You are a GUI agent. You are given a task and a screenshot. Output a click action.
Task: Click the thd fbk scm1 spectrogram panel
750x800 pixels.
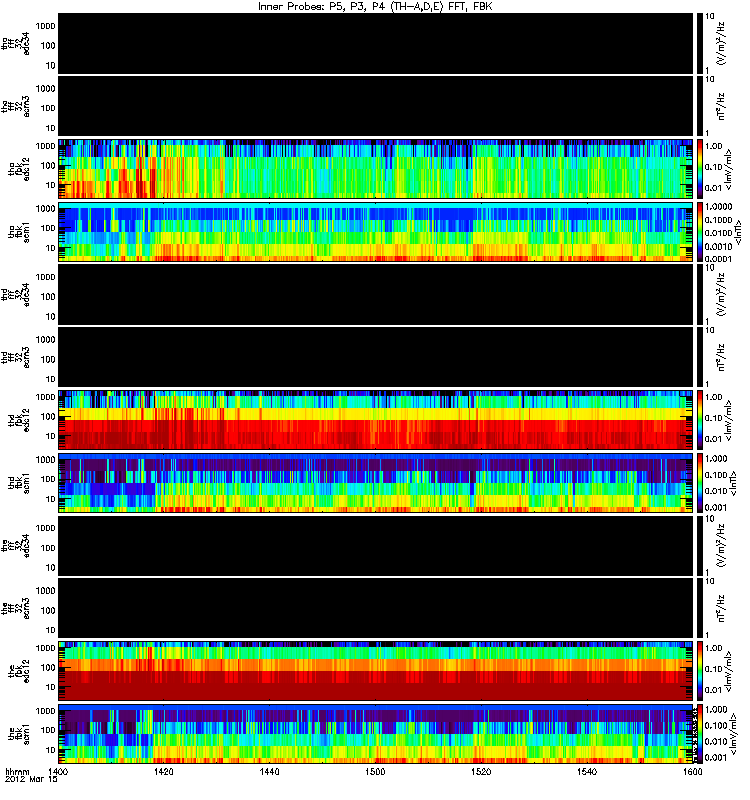(375, 483)
